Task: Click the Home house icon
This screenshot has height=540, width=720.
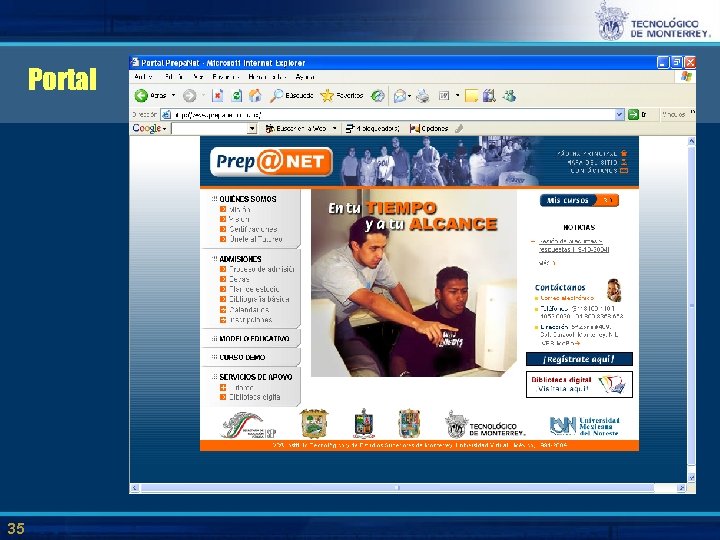Action: pyautogui.click(x=255, y=96)
